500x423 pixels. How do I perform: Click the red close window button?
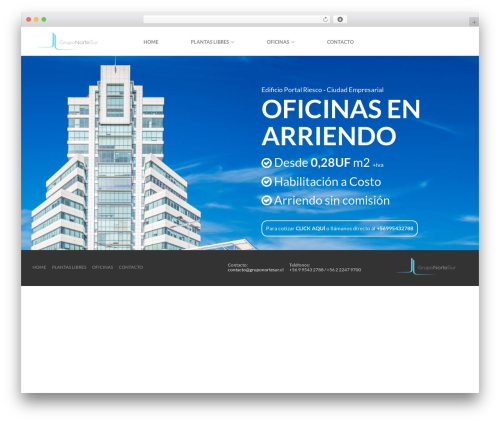[x=29, y=19]
